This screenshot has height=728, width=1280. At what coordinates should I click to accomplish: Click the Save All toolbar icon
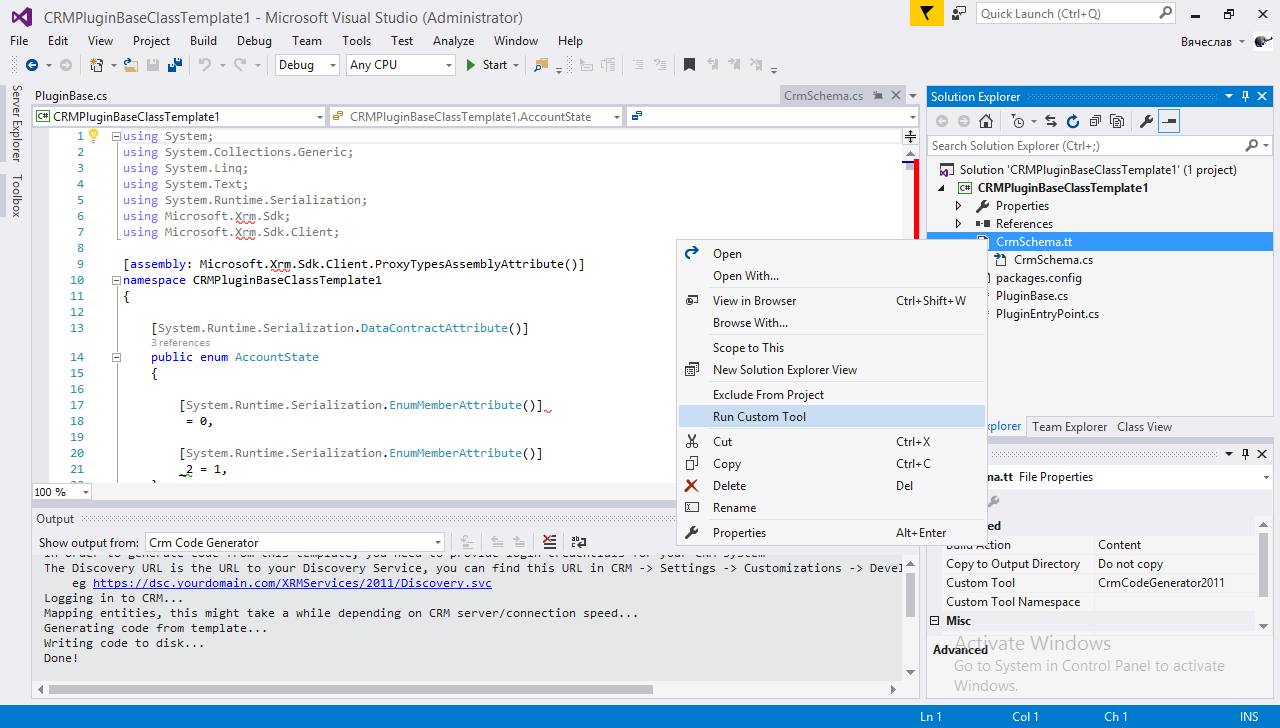point(175,65)
